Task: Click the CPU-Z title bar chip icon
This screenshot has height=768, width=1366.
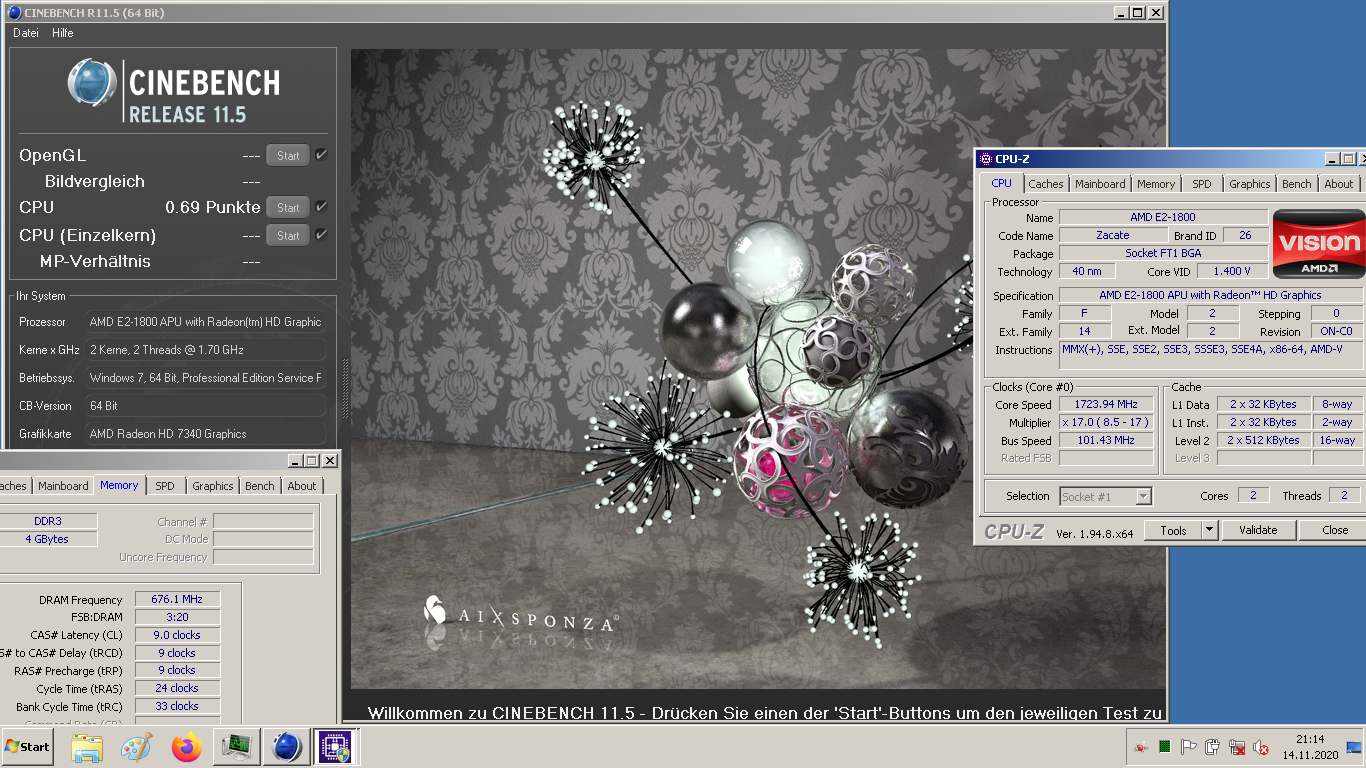Action: tap(986, 159)
